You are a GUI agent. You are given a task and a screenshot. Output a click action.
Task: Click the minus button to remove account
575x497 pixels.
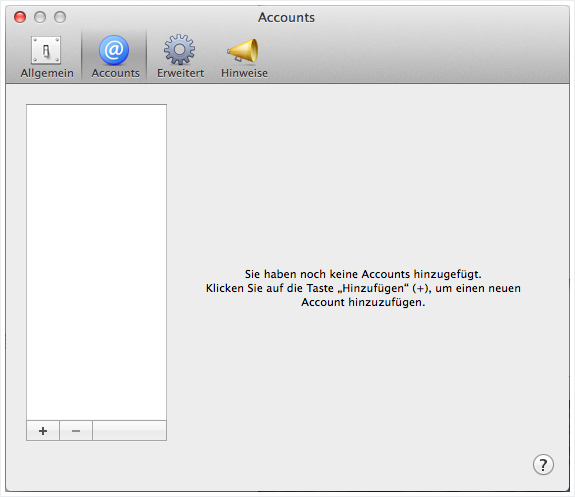click(76, 431)
